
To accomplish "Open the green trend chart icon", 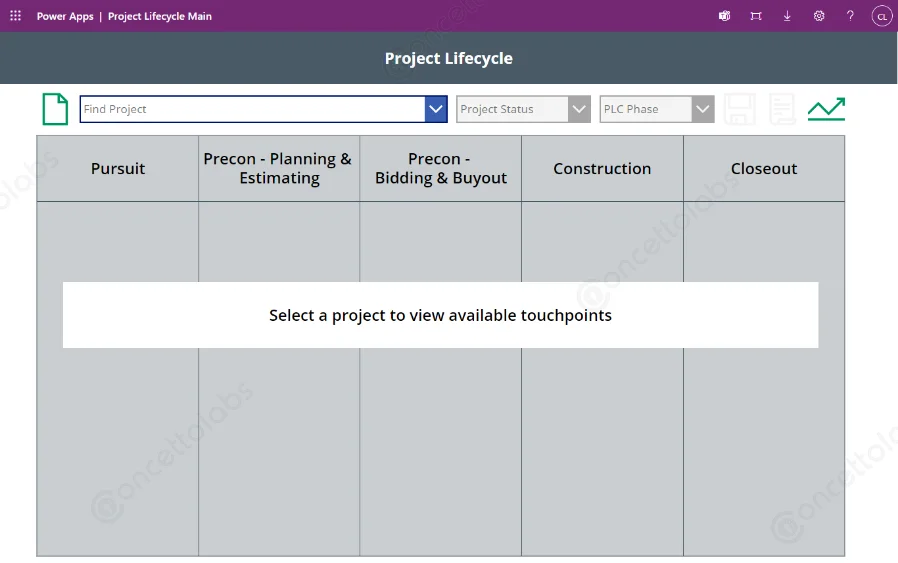I will pos(826,109).
